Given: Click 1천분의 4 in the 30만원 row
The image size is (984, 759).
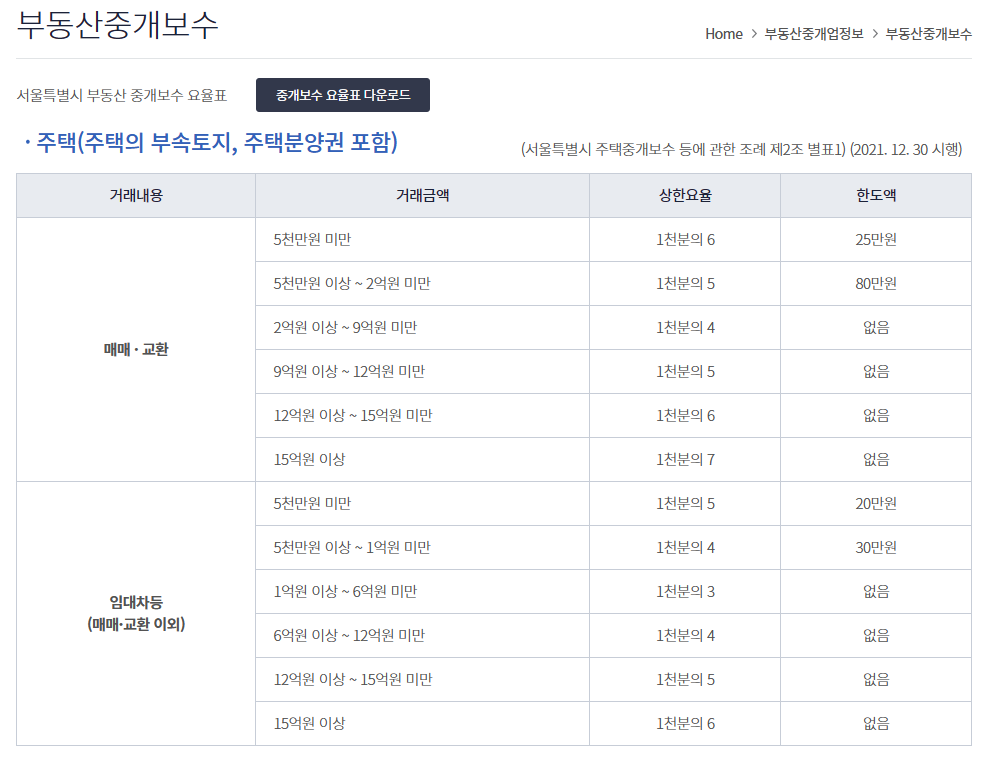Looking at the screenshot, I should 685,547.
